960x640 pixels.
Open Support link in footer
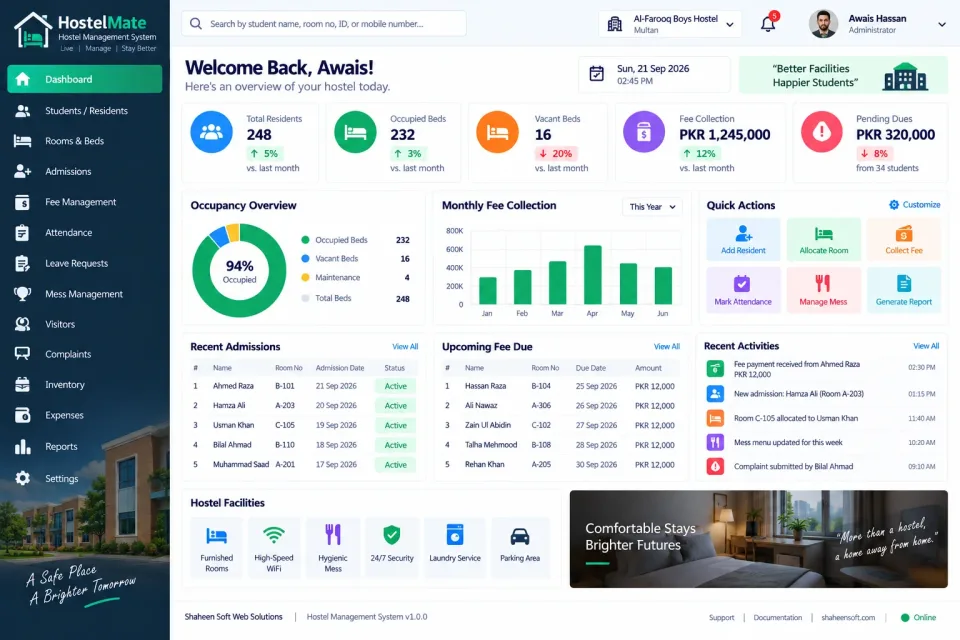(721, 617)
